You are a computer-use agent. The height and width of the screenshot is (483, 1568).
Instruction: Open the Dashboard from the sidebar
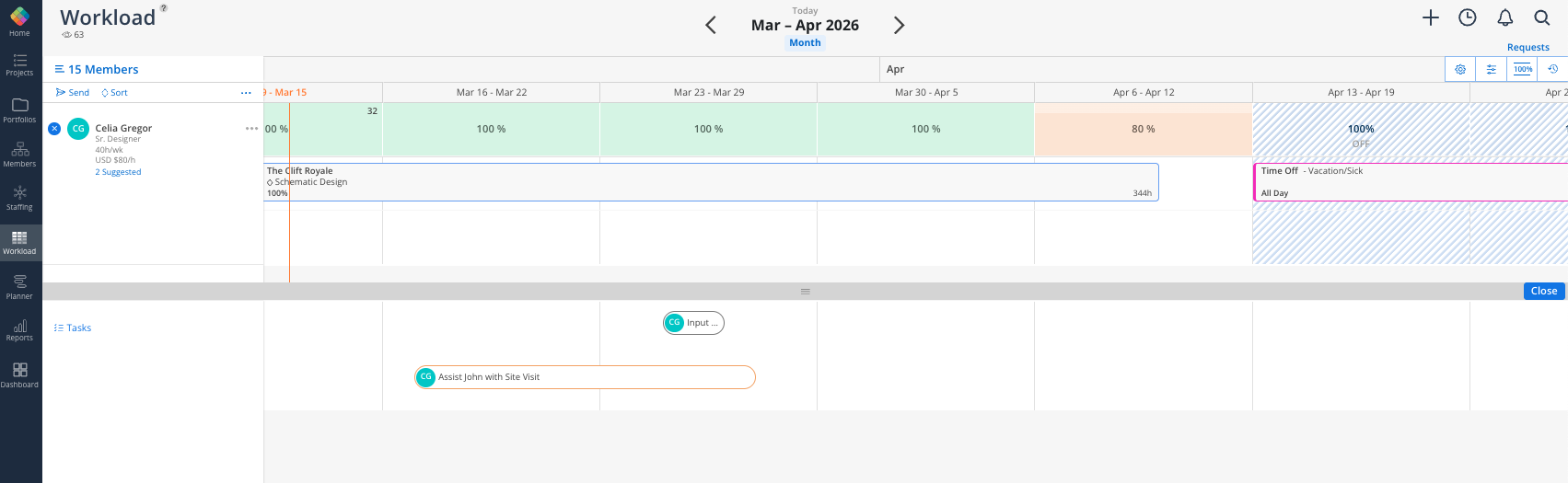19,374
